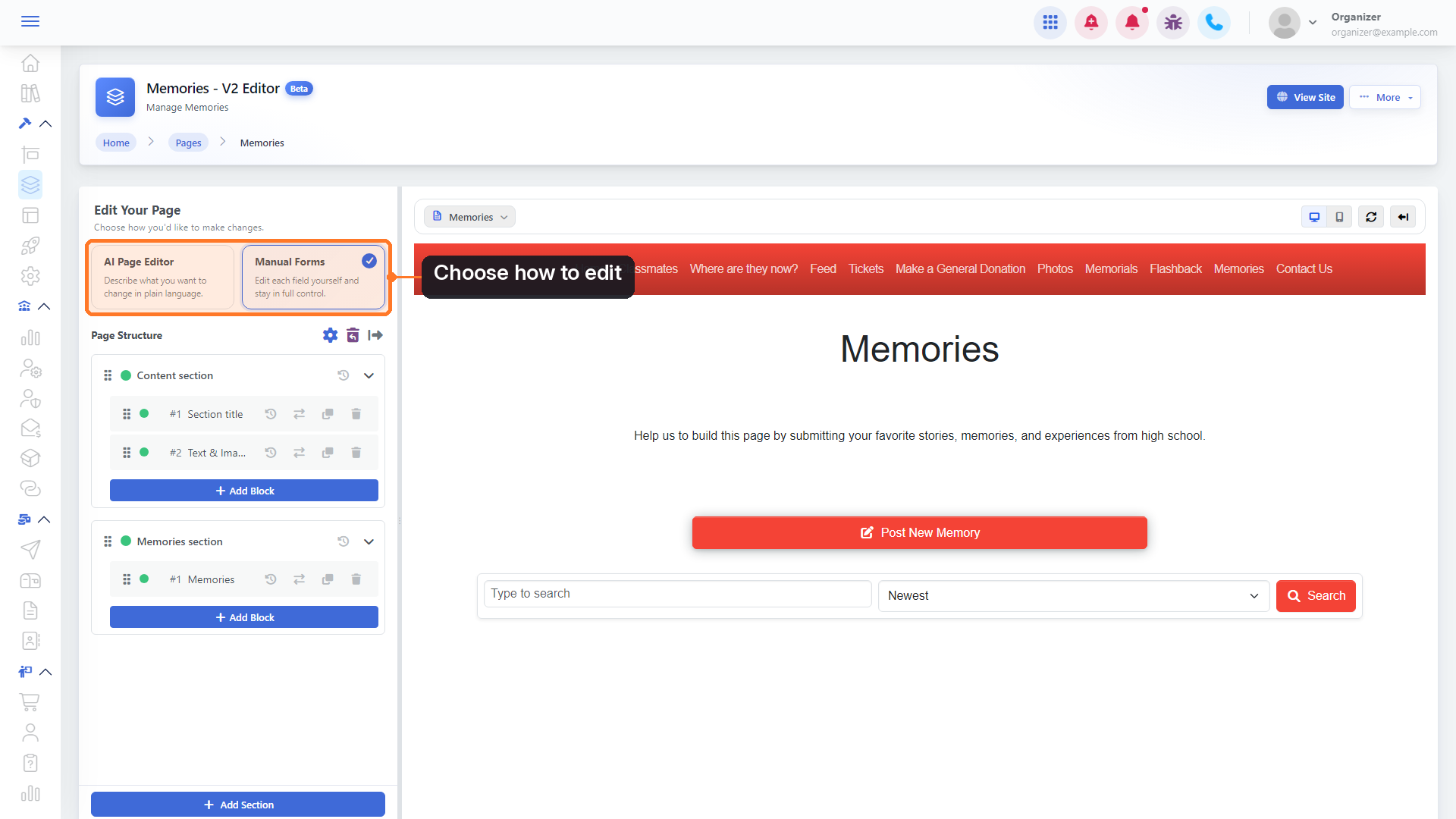Screen dimensions: 1456x819
Task: Open the Newest sort dropdown
Action: tap(1074, 596)
